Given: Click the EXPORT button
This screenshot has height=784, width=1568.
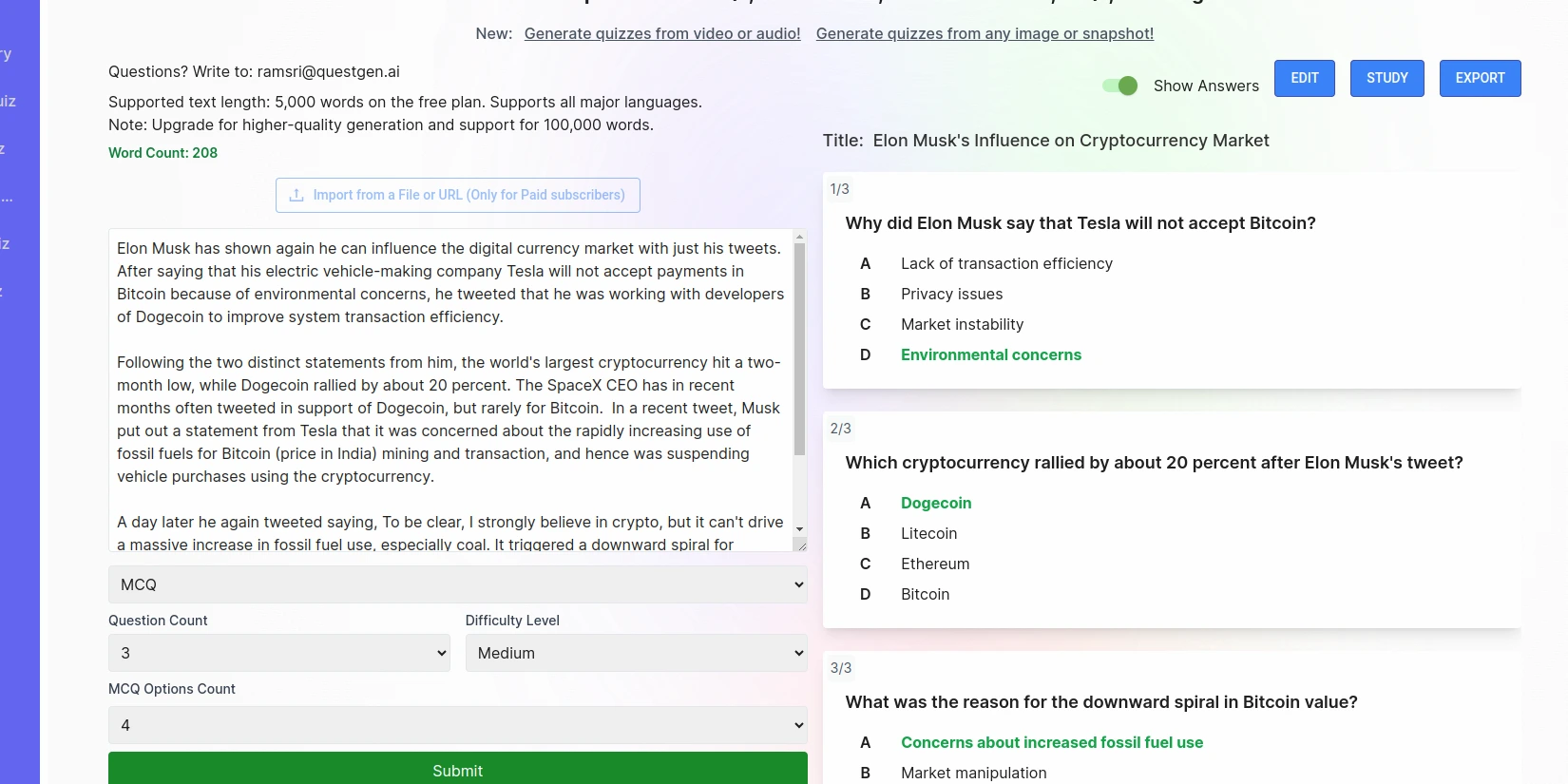Looking at the screenshot, I should coord(1480,78).
